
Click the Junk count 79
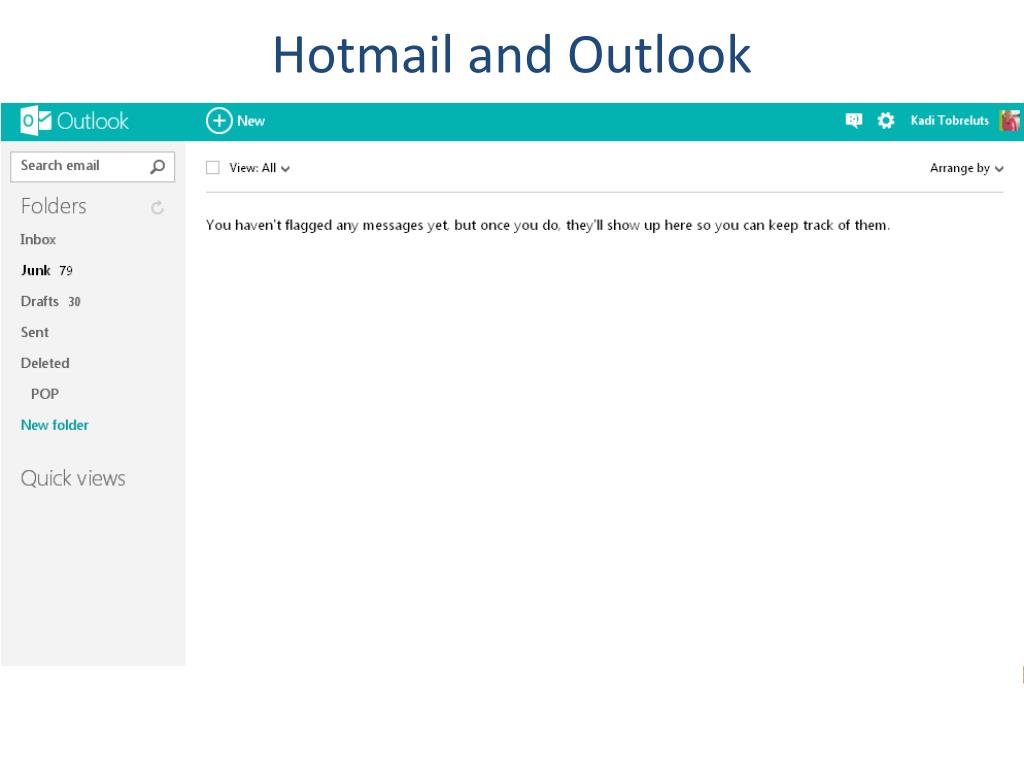click(x=66, y=271)
